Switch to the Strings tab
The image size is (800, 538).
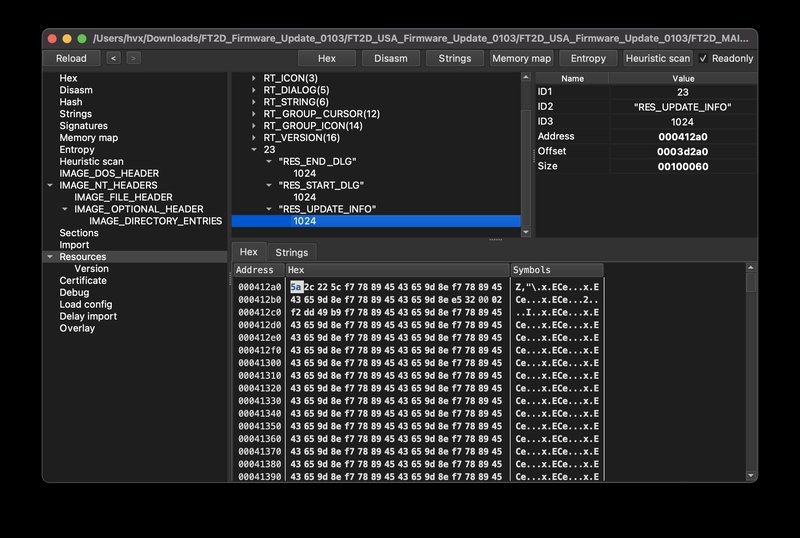(x=291, y=253)
